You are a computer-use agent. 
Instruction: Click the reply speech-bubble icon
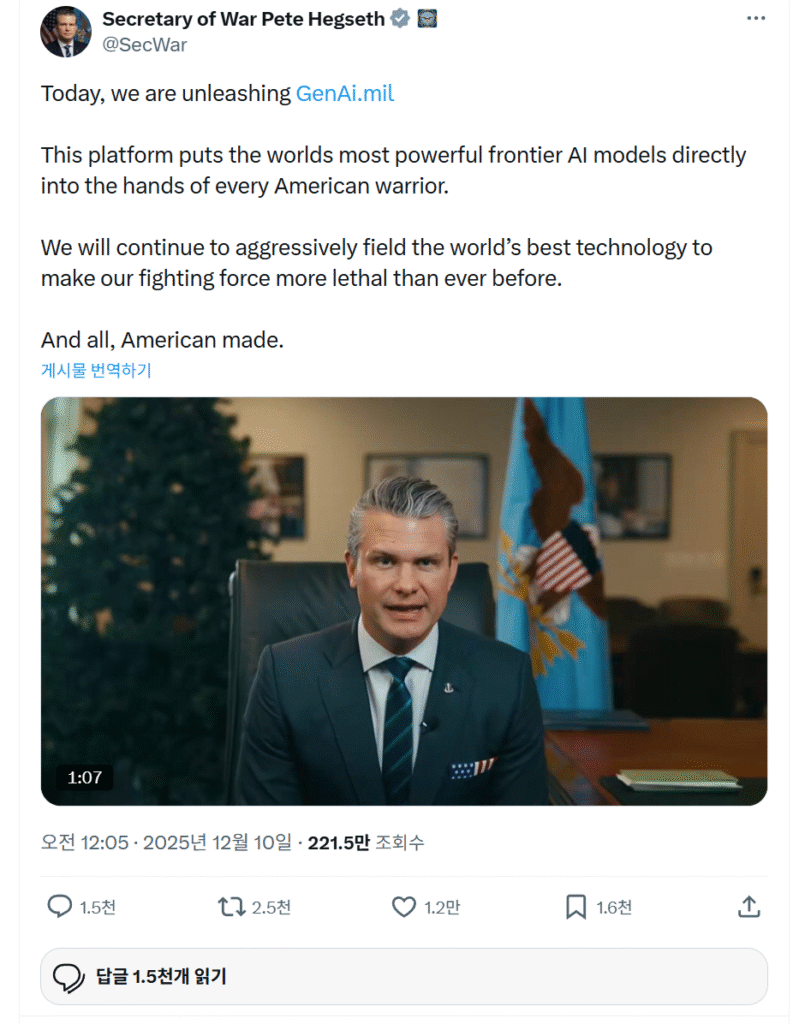tap(60, 907)
